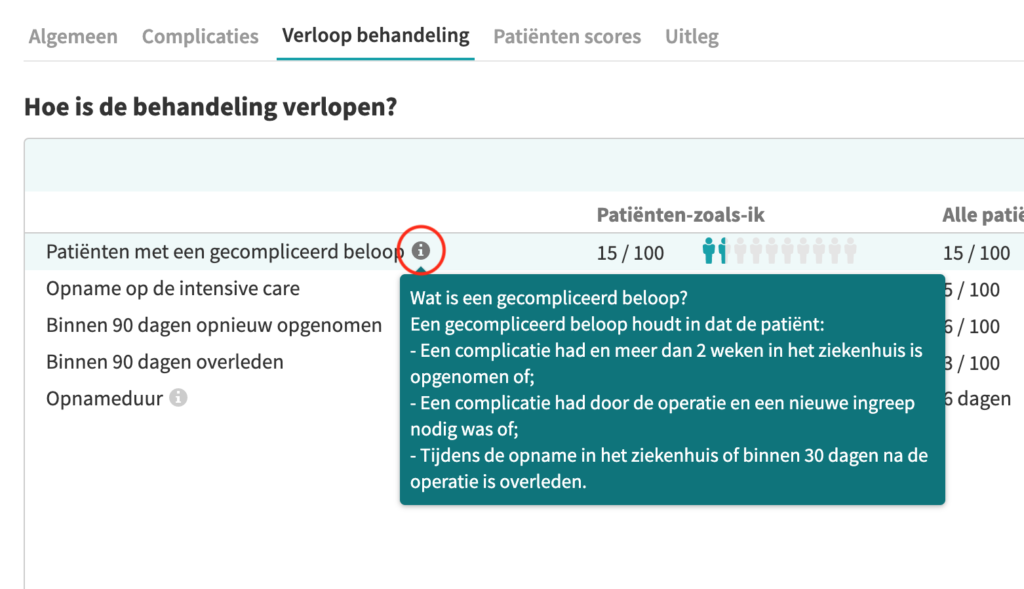Go to Patiënten scores tab
This screenshot has width=1024, height=589.
click(567, 37)
